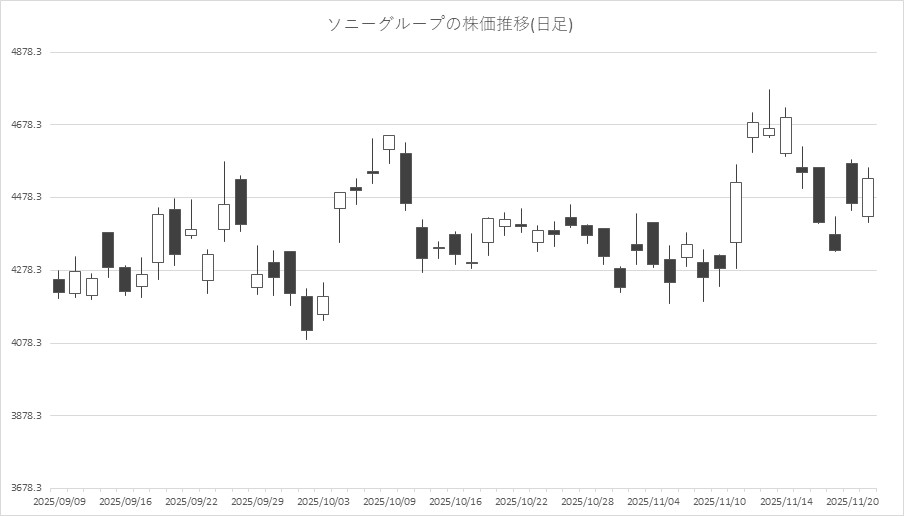Click the chart title ソニーグループの株価推移(日足)
The height and width of the screenshot is (516, 904).
[450, 24]
